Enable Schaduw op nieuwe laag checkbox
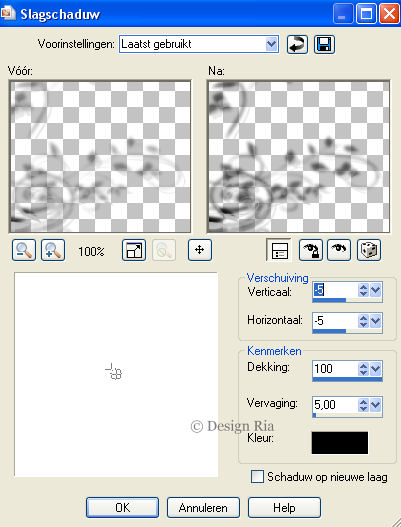The width and height of the screenshot is (401, 527). [257, 477]
